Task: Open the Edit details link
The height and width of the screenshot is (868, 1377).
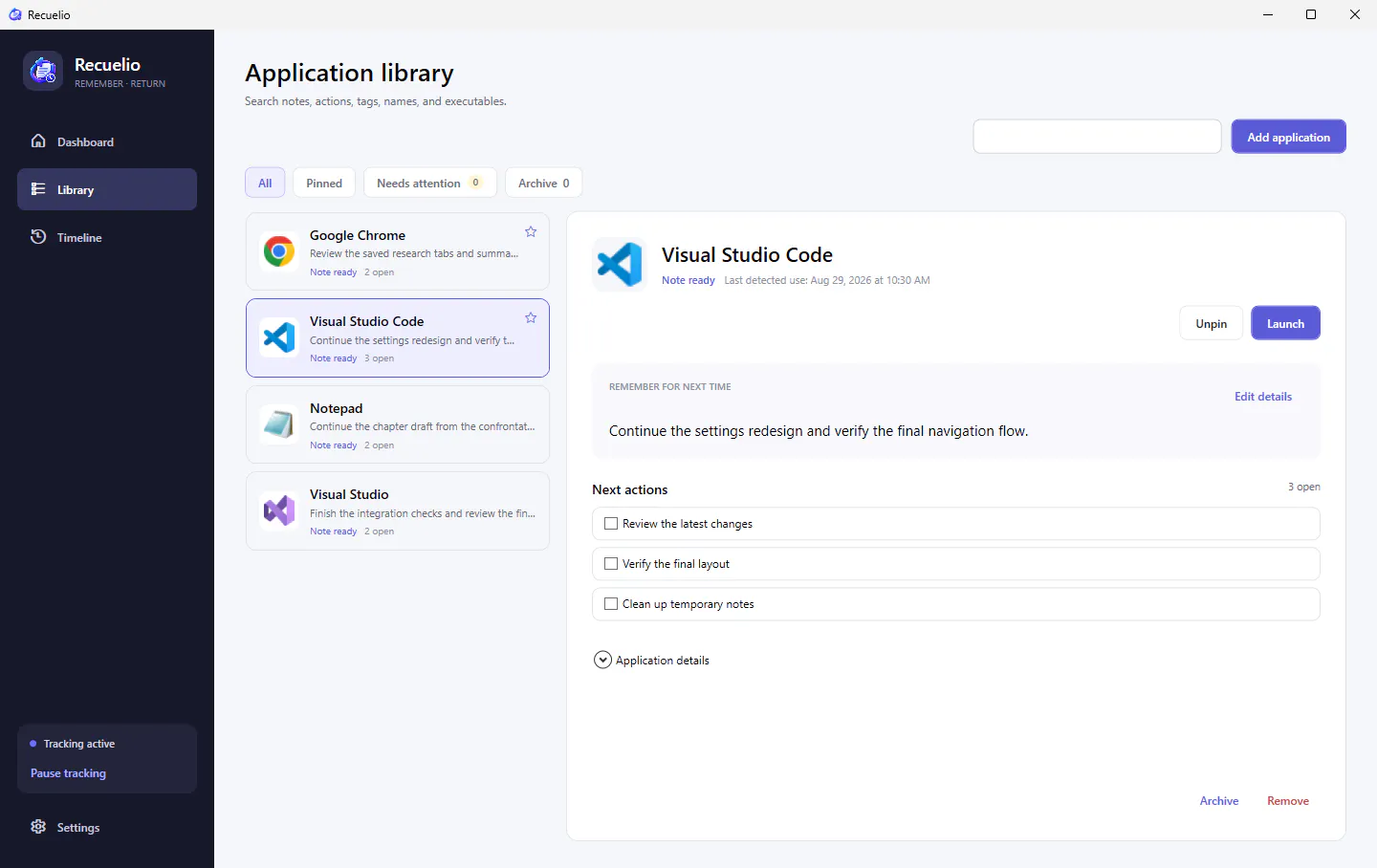Action: pos(1263,397)
